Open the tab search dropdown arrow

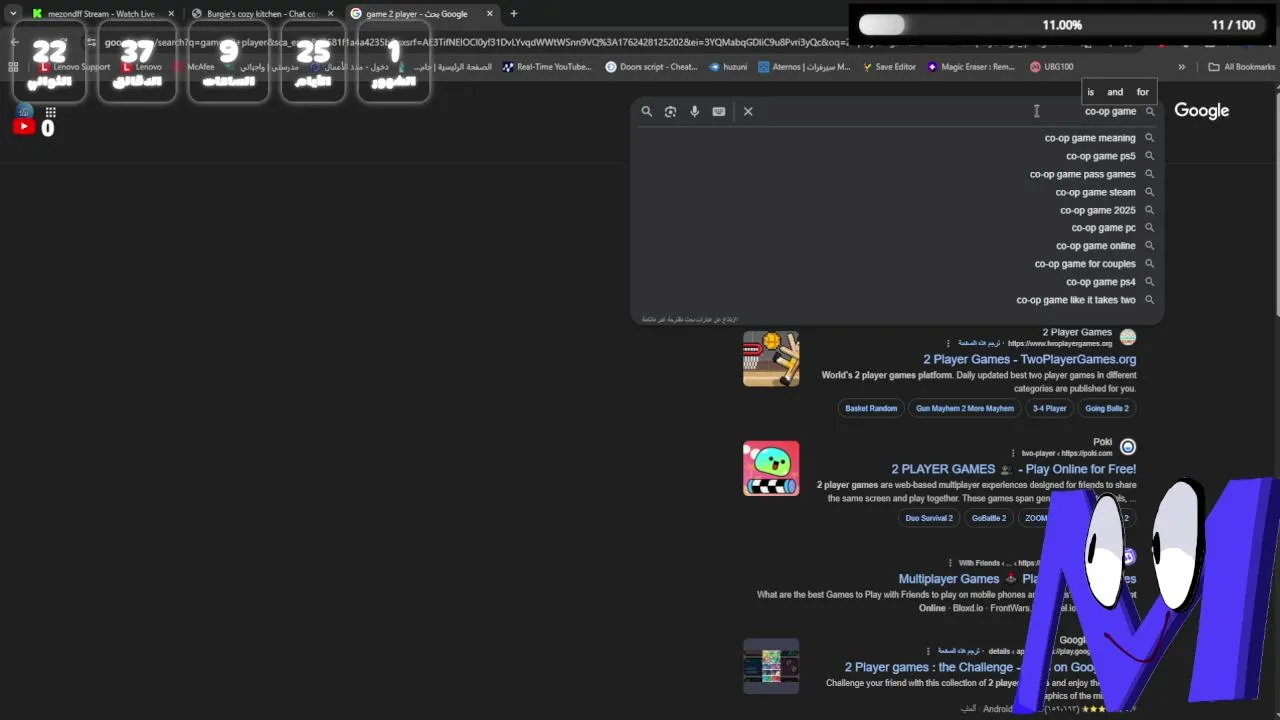click(12, 14)
